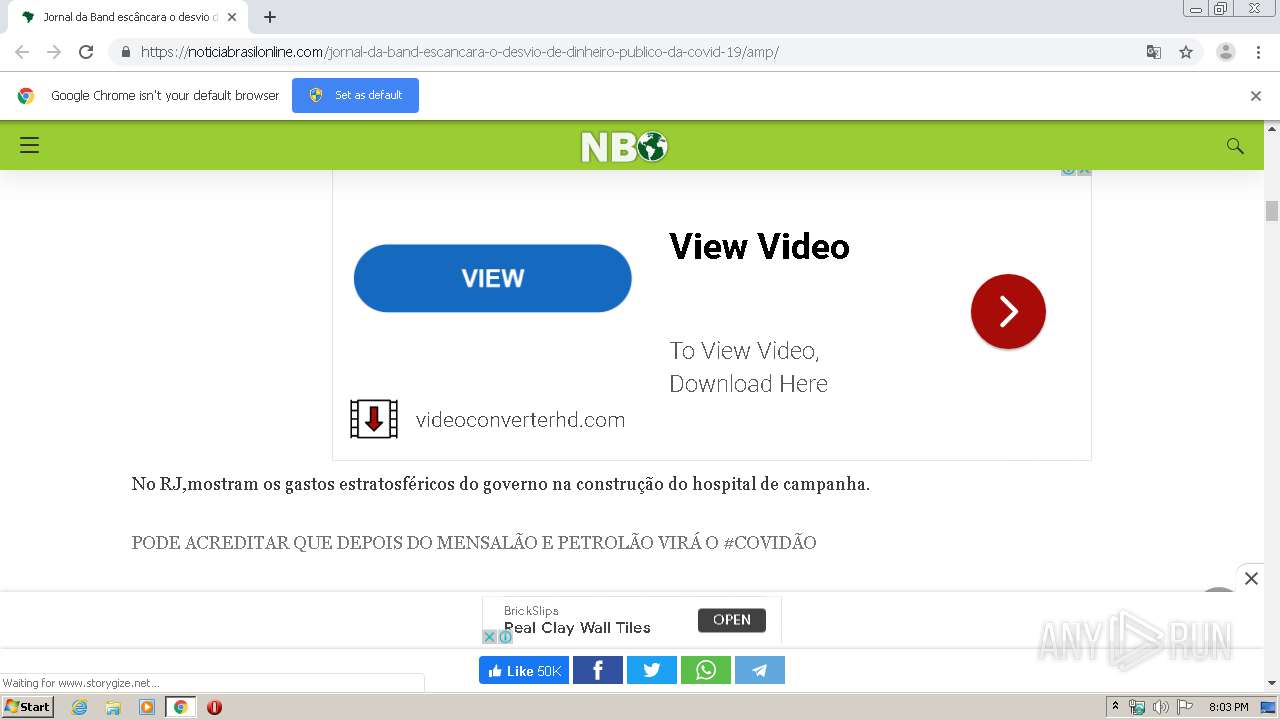Open videoconverterhd.com ad link
This screenshot has height=720, width=1280.
coord(520,420)
